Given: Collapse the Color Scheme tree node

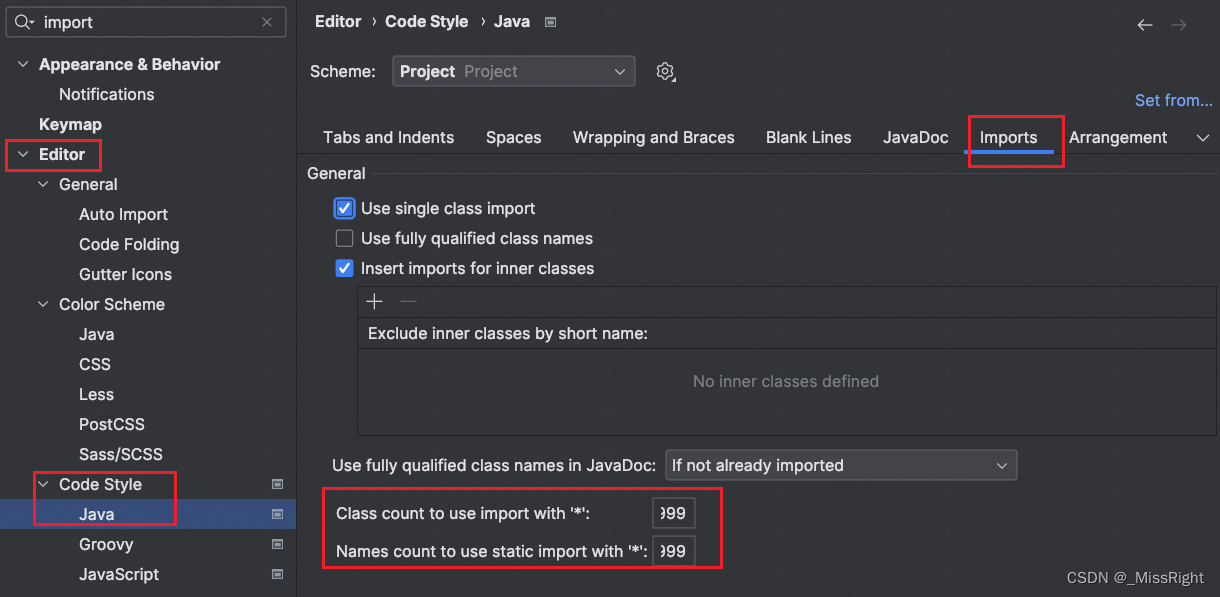Looking at the screenshot, I should pos(44,304).
